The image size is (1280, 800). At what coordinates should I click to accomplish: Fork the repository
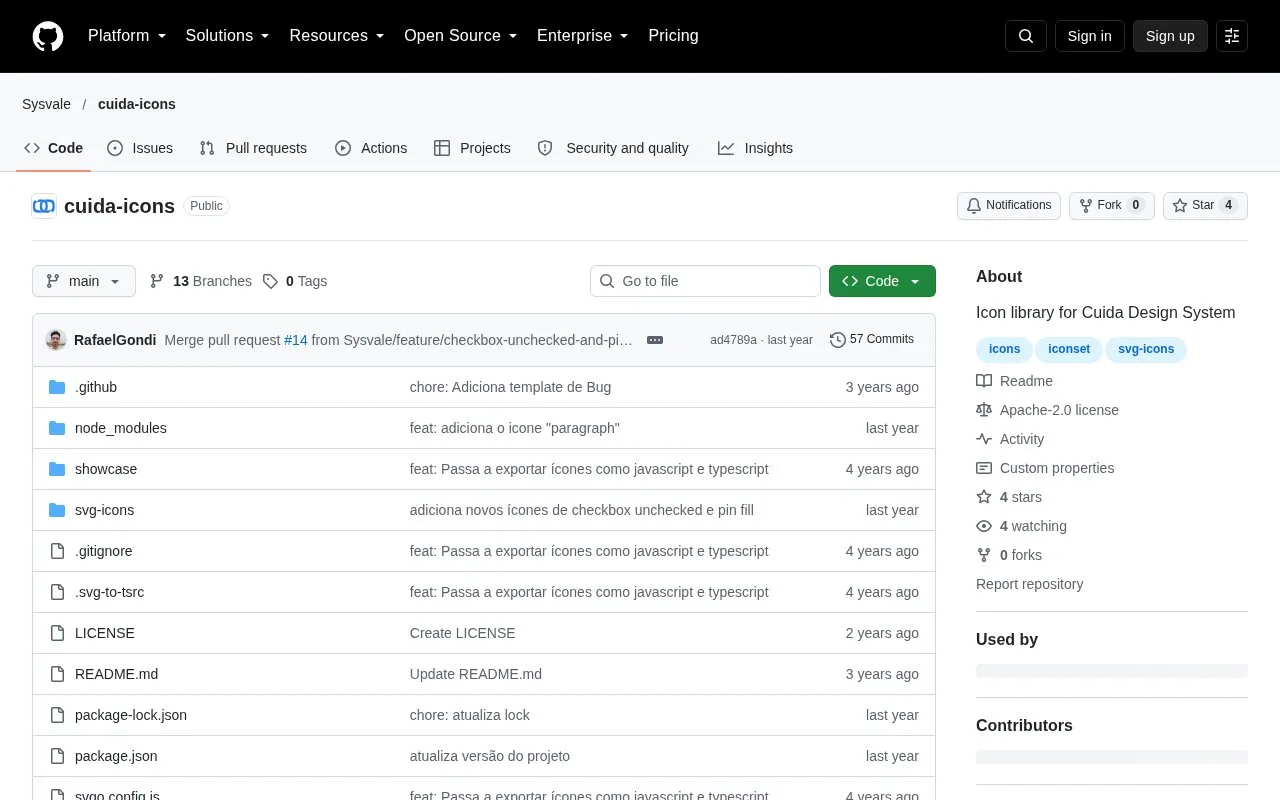coord(1112,206)
